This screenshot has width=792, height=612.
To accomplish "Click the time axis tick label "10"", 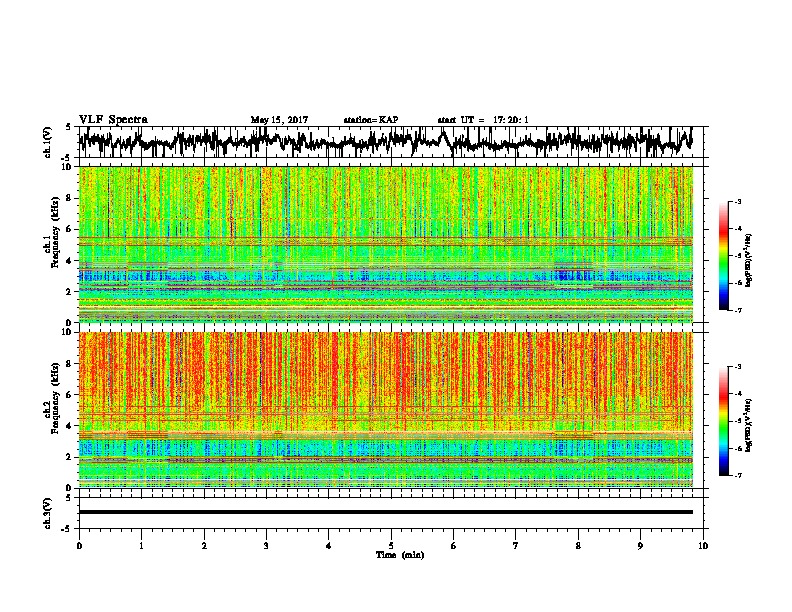I will point(703,546).
